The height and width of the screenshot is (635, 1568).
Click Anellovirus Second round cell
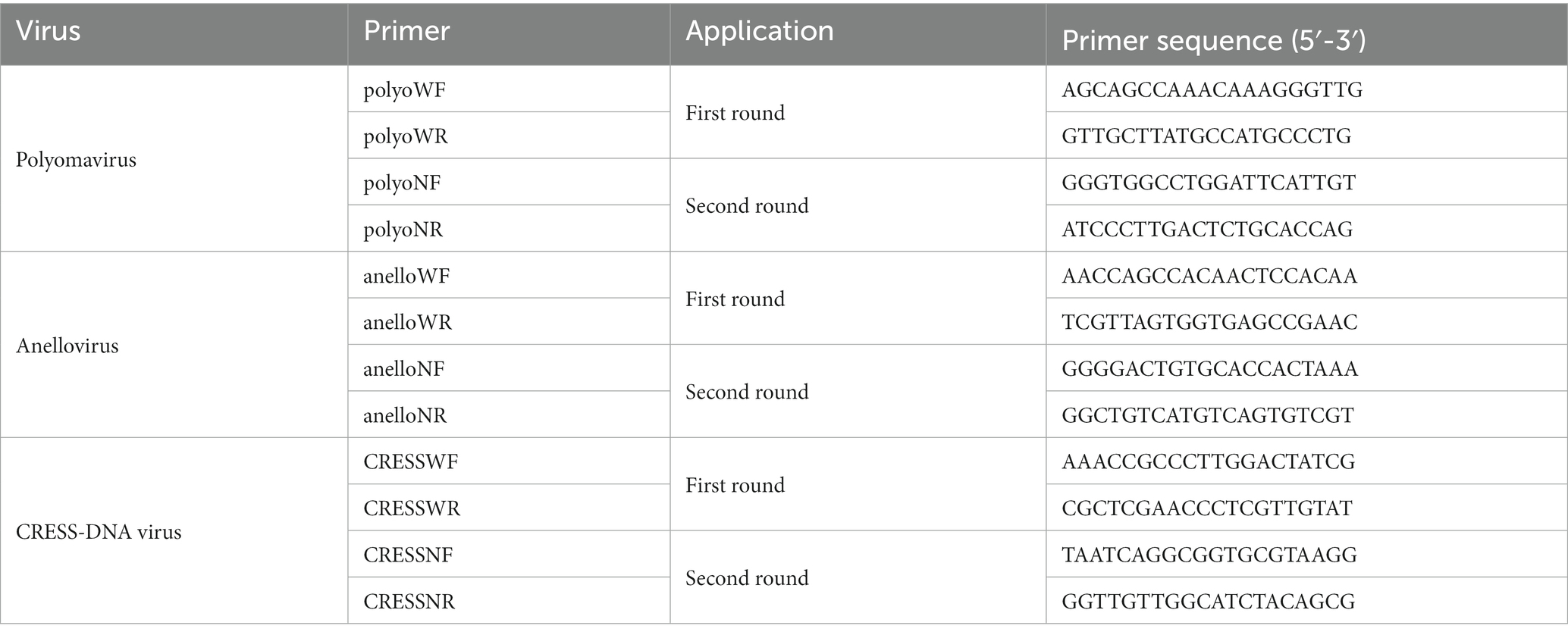click(858, 392)
